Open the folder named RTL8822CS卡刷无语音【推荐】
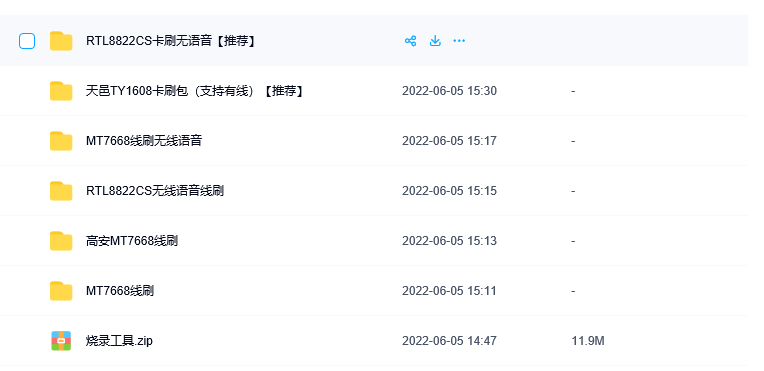764x371 pixels. pyautogui.click(x=172, y=41)
